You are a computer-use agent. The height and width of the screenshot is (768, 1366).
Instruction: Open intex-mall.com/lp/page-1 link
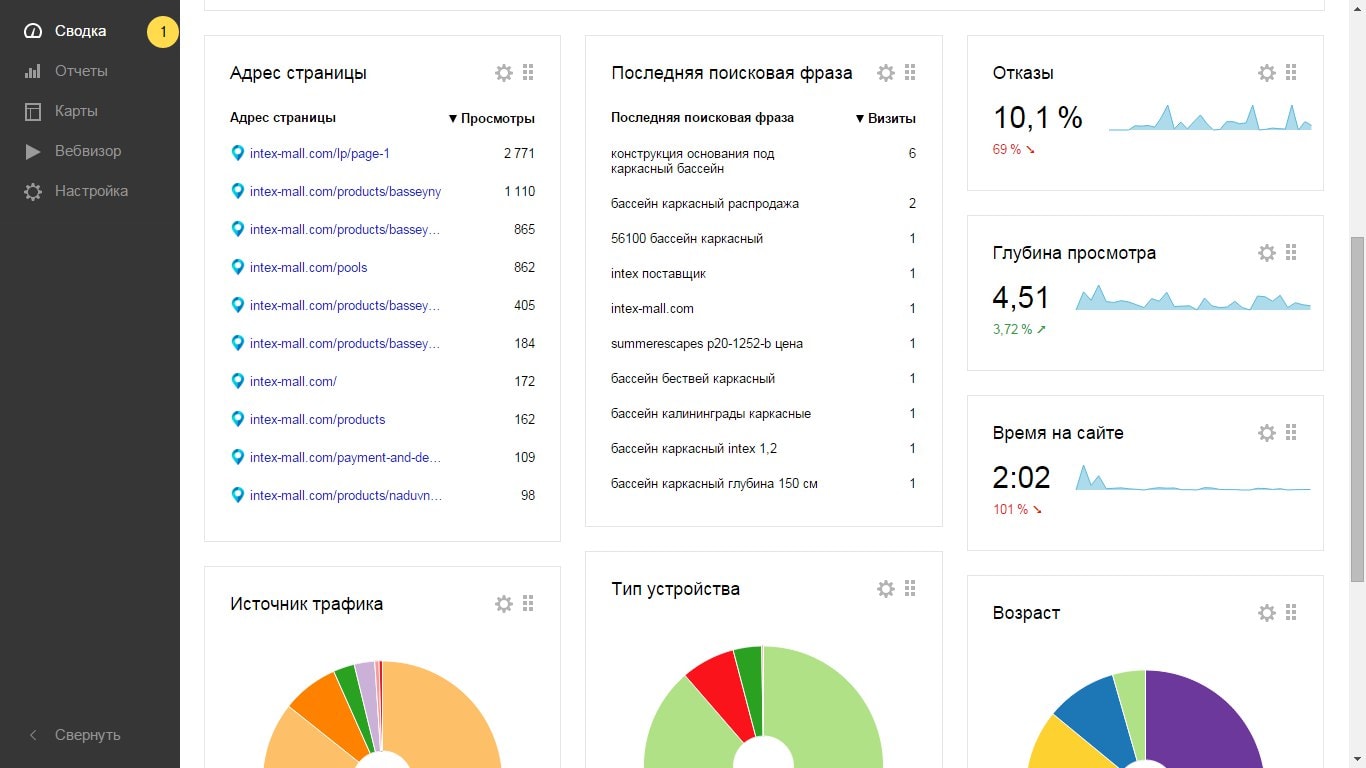coord(319,153)
